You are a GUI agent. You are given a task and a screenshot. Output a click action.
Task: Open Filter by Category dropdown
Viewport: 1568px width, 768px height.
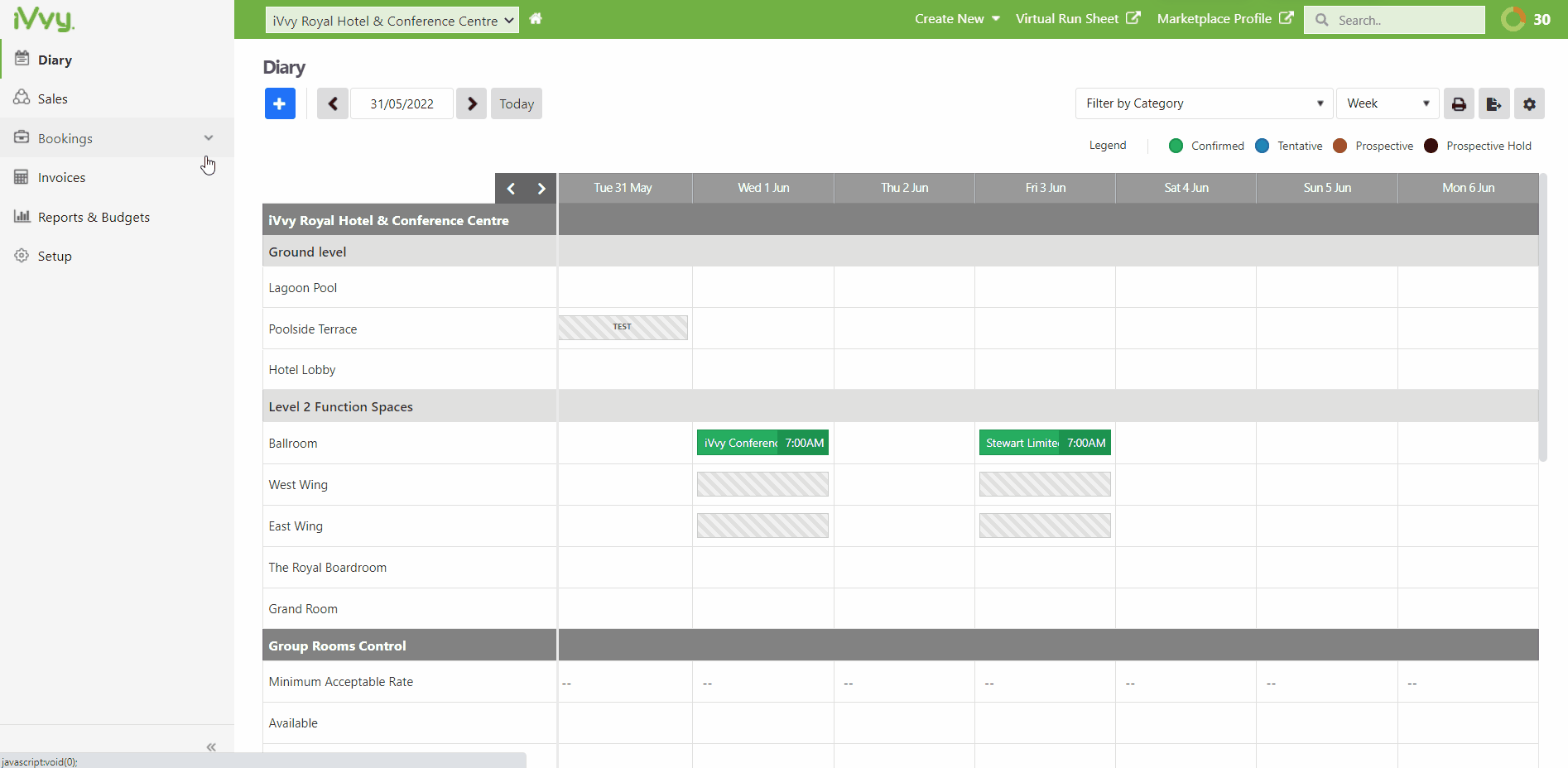(1204, 103)
